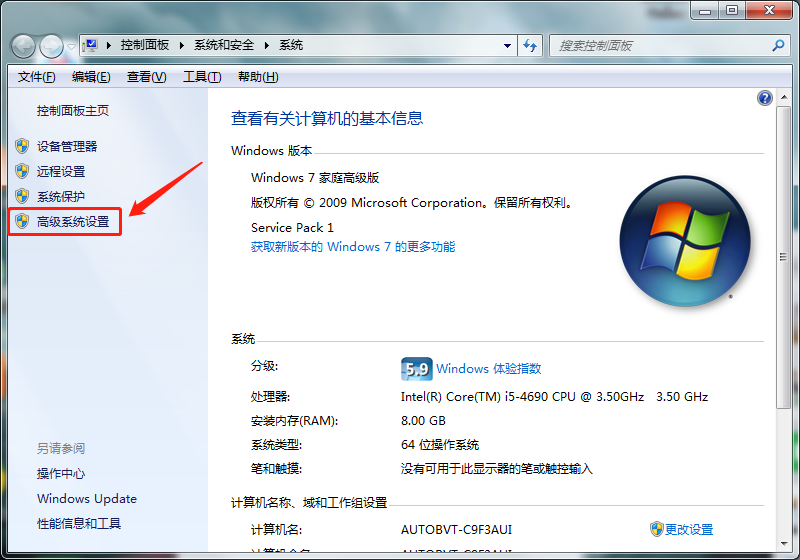800x560 pixels.
Task: Click the 5.9 experience index score badge
Action: pos(416,369)
